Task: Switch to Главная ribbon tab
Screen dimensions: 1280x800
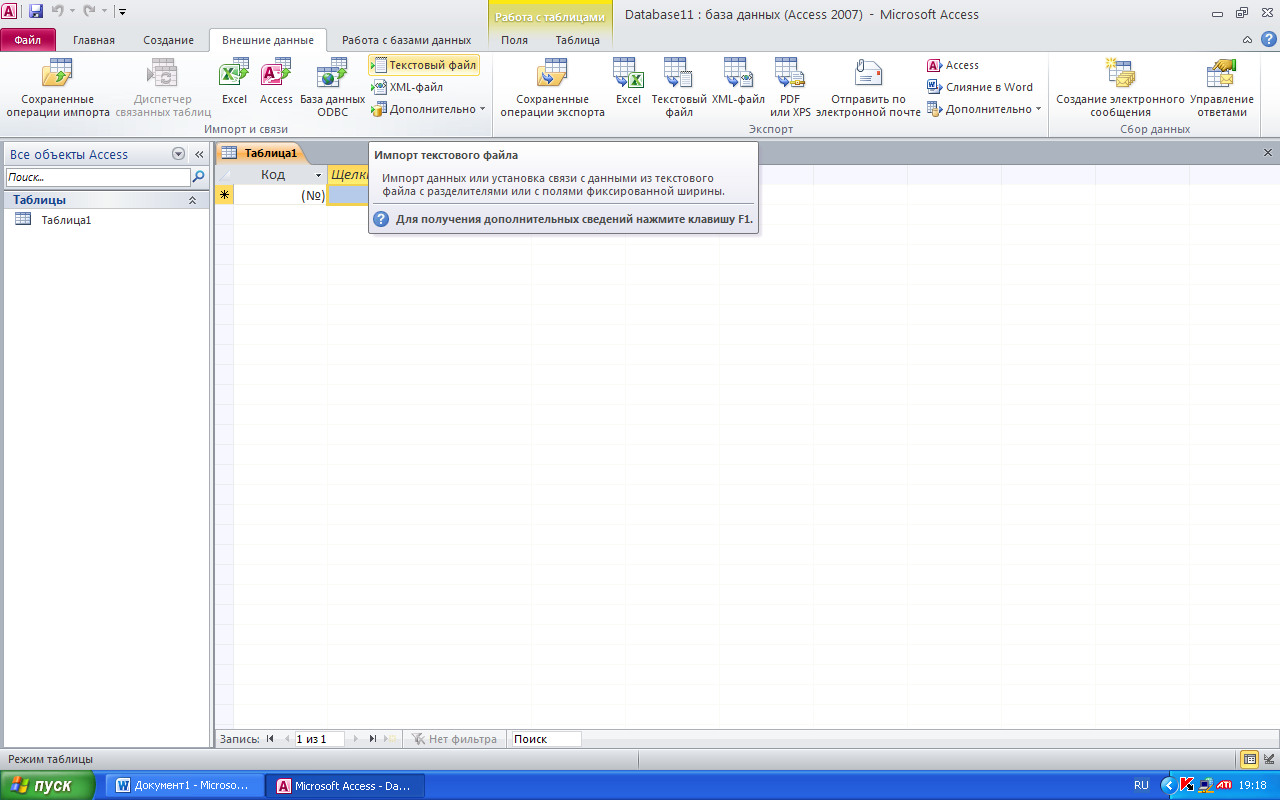Action: pyautogui.click(x=94, y=40)
